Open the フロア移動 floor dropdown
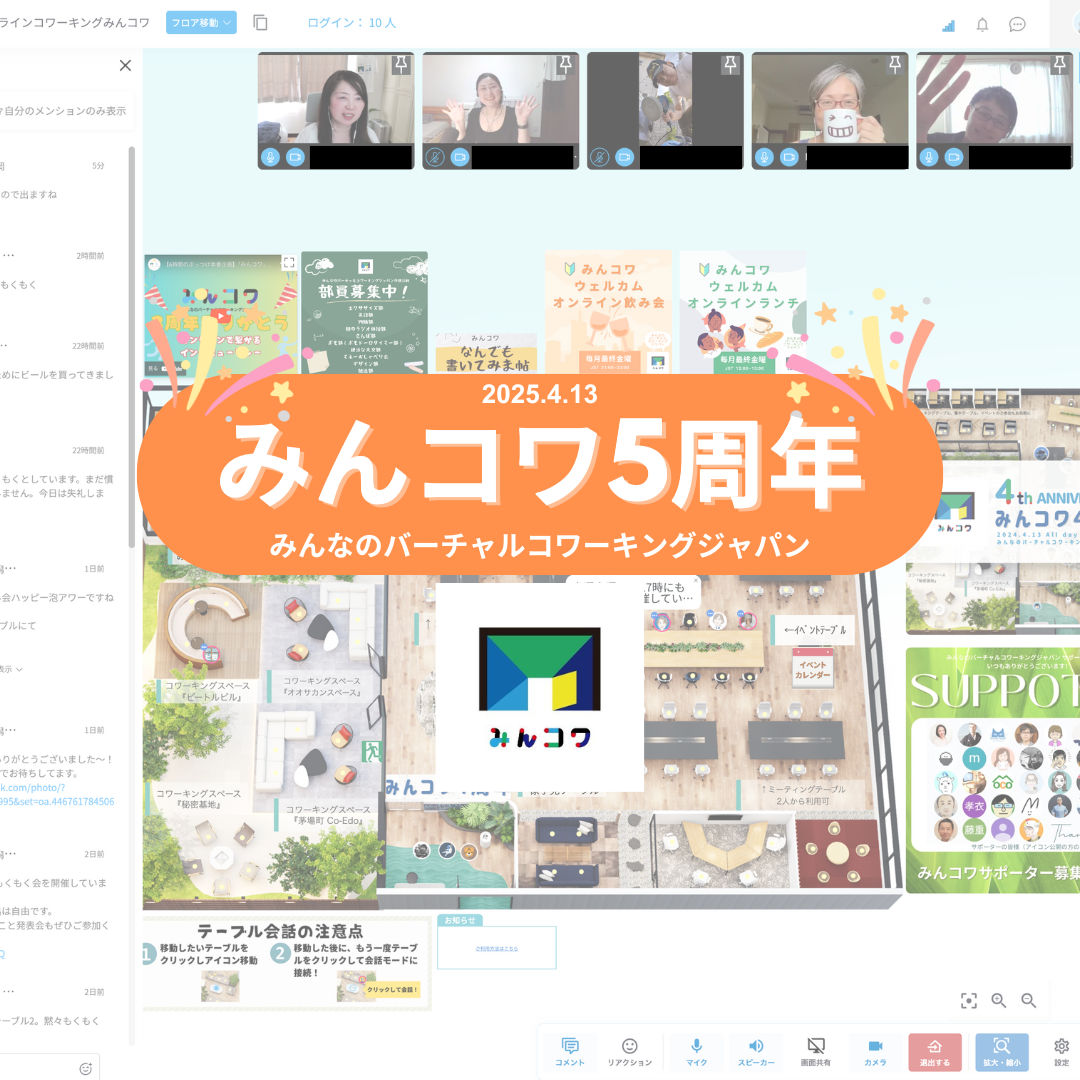 pyautogui.click(x=201, y=23)
